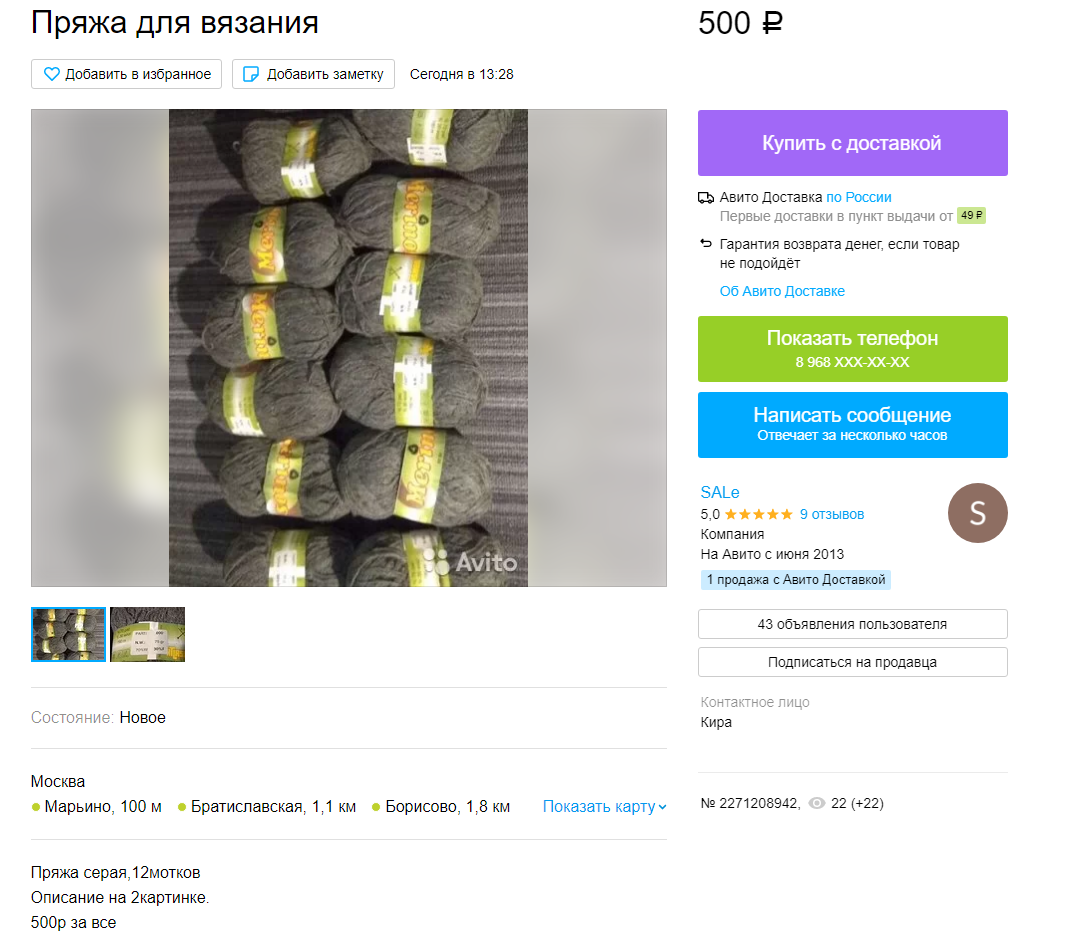View 43 объявления пользователя
The height and width of the screenshot is (932, 1080).
tap(852, 624)
